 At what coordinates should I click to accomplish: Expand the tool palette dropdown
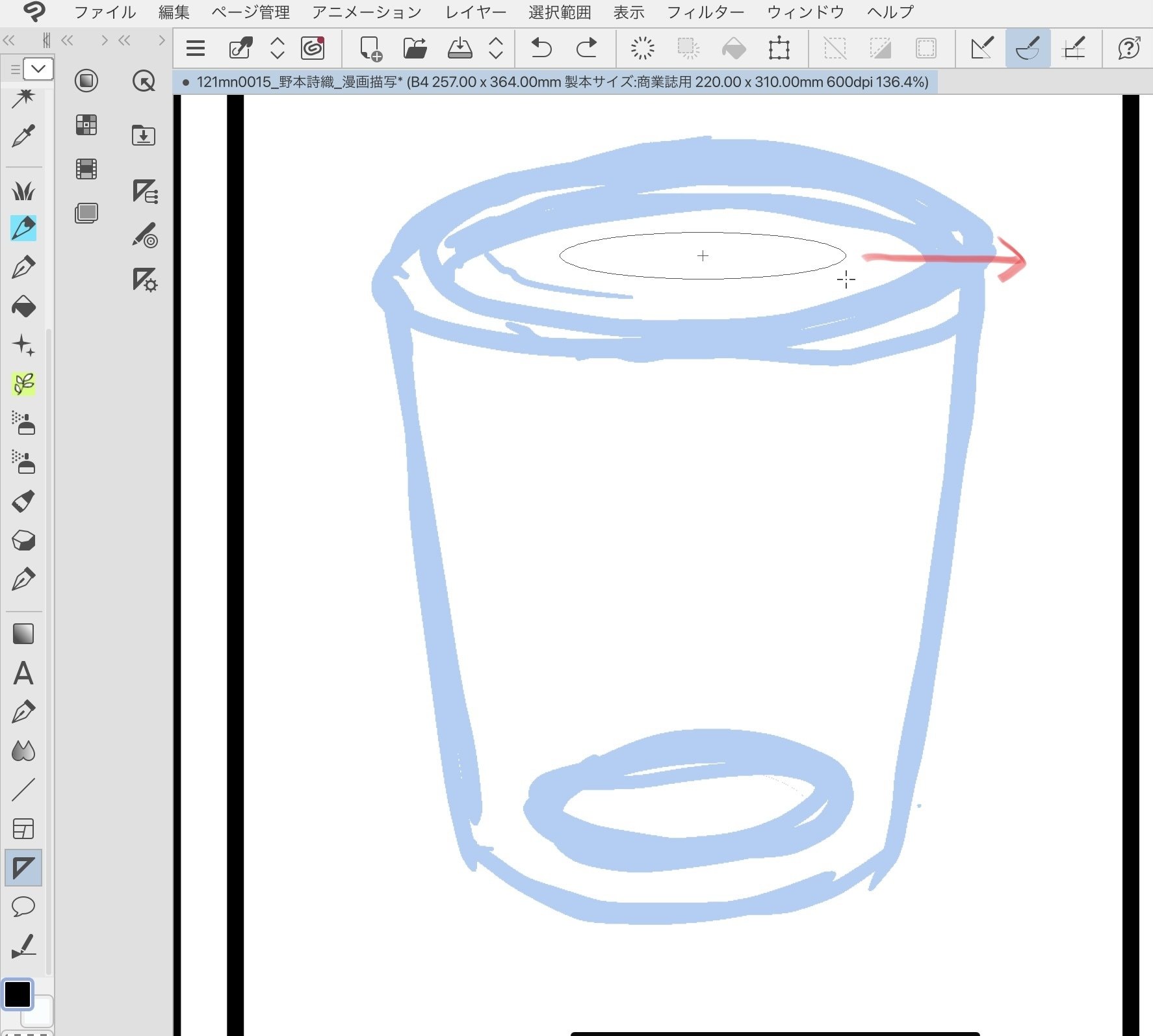(38, 69)
